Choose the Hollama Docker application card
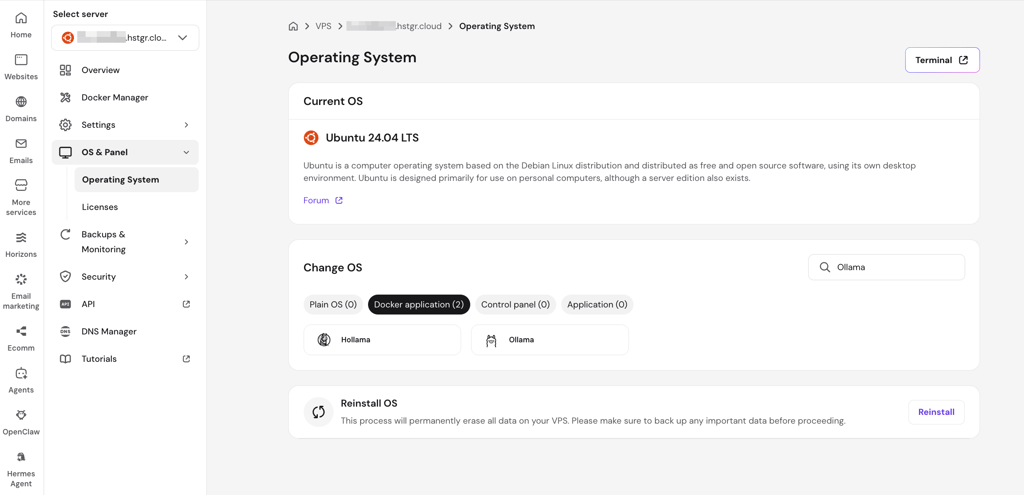This screenshot has width=1024, height=495. [x=383, y=340]
